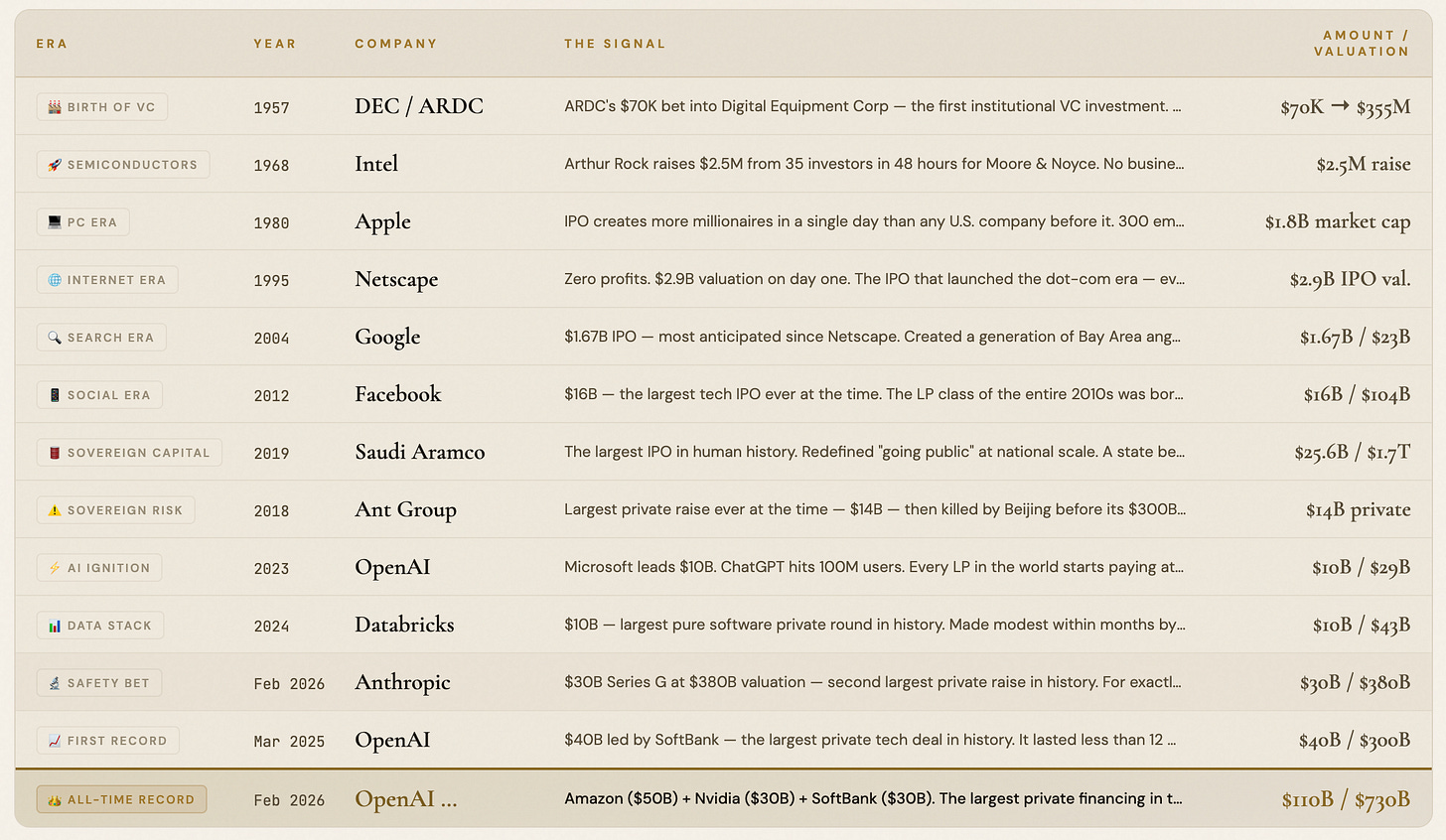Click the $10B / $43B amount
This screenshot has height=840, width=1446.
tap(1362, 626)
